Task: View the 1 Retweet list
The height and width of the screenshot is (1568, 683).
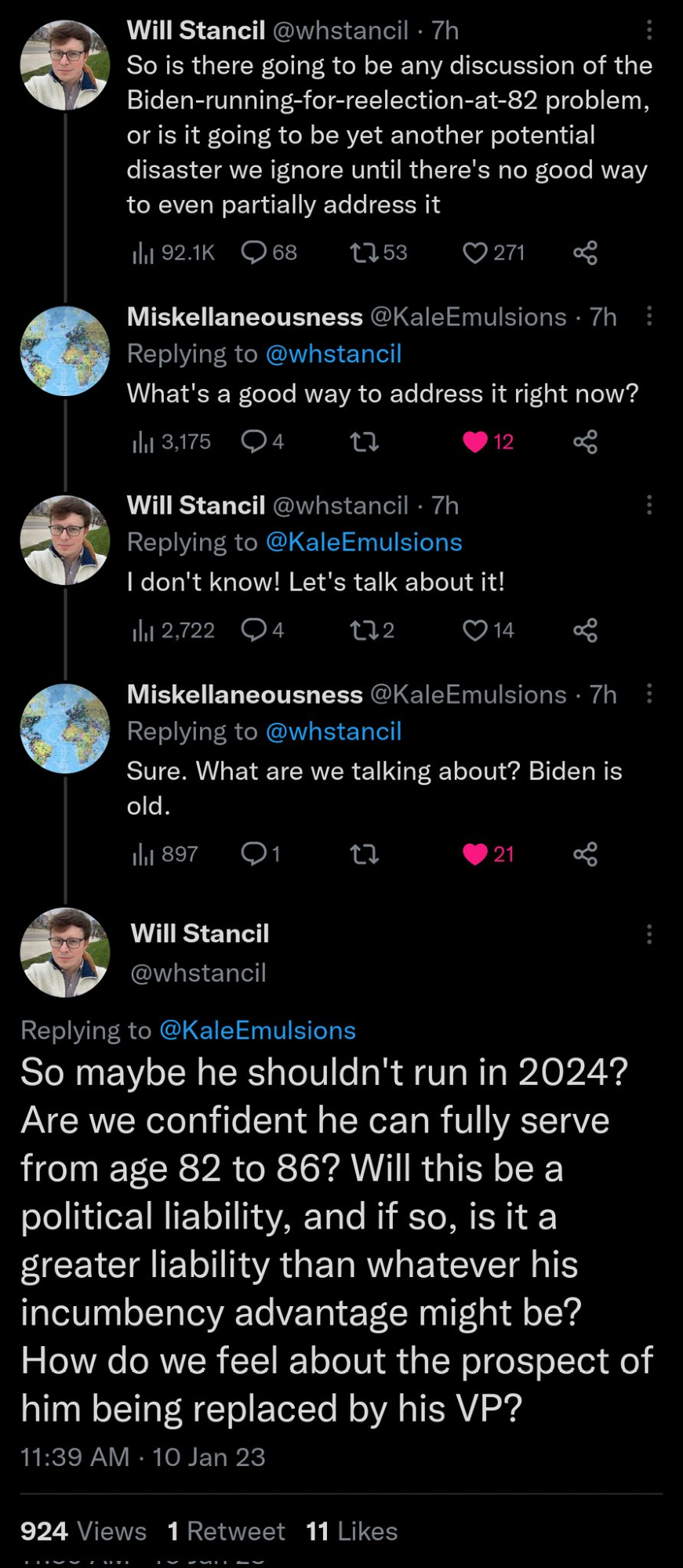Action: click(227, 1531)
